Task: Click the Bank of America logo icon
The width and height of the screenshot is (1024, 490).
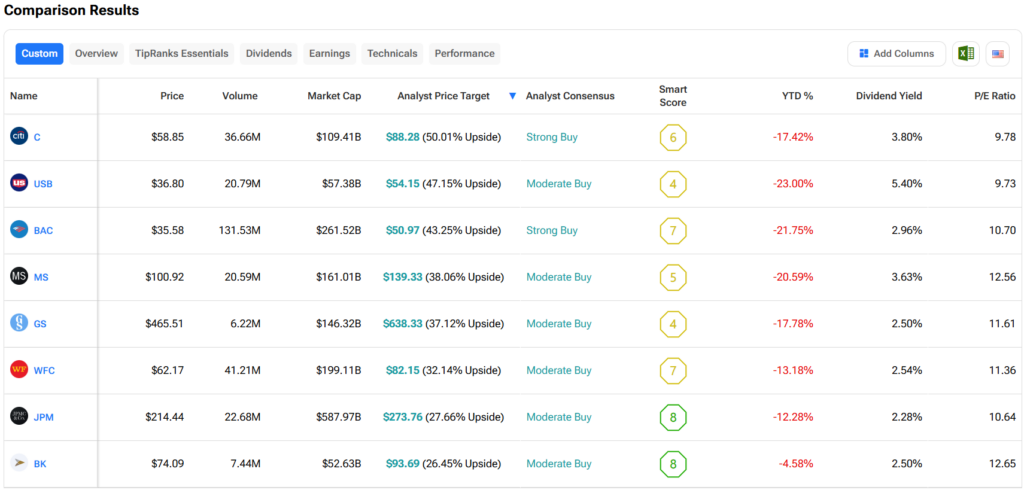Action: pyautogui.click(x=19, y=230)
